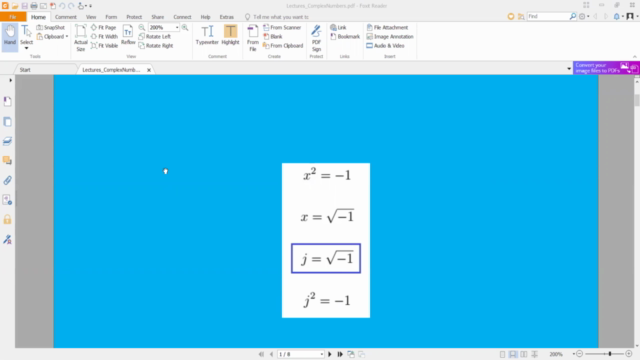Screen dimensions: 640x360
Task: Enable facing pages display mode
Action: point(524,354)
